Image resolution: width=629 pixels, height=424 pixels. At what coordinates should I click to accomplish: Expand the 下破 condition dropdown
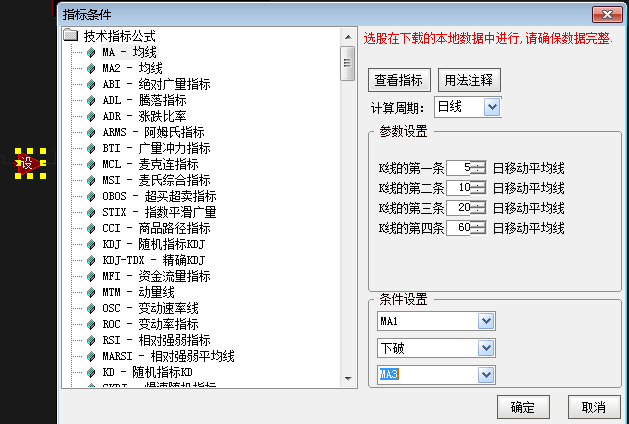click(486, 348)
